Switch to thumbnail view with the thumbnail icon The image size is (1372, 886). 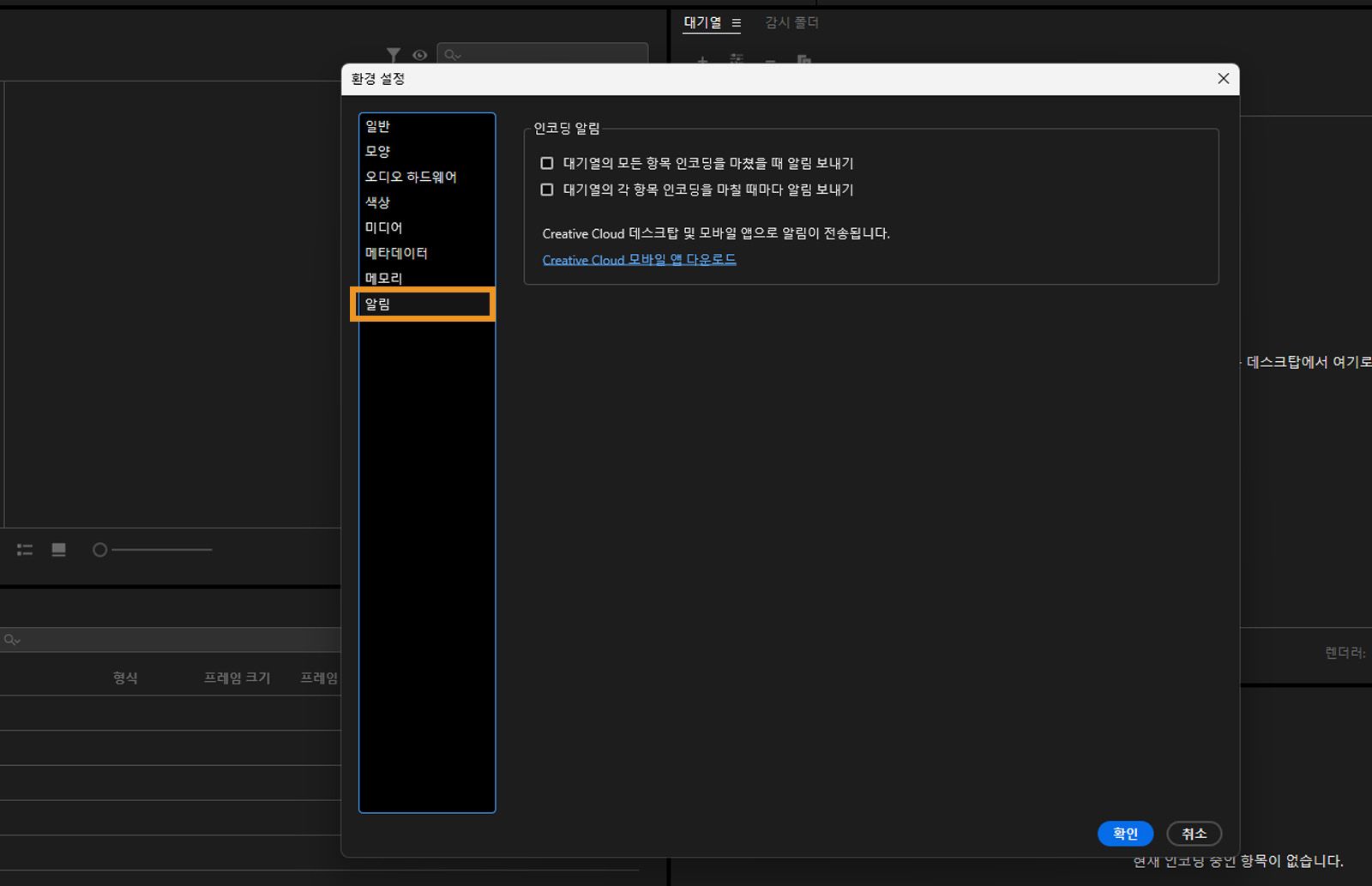[x=58, y=549]
